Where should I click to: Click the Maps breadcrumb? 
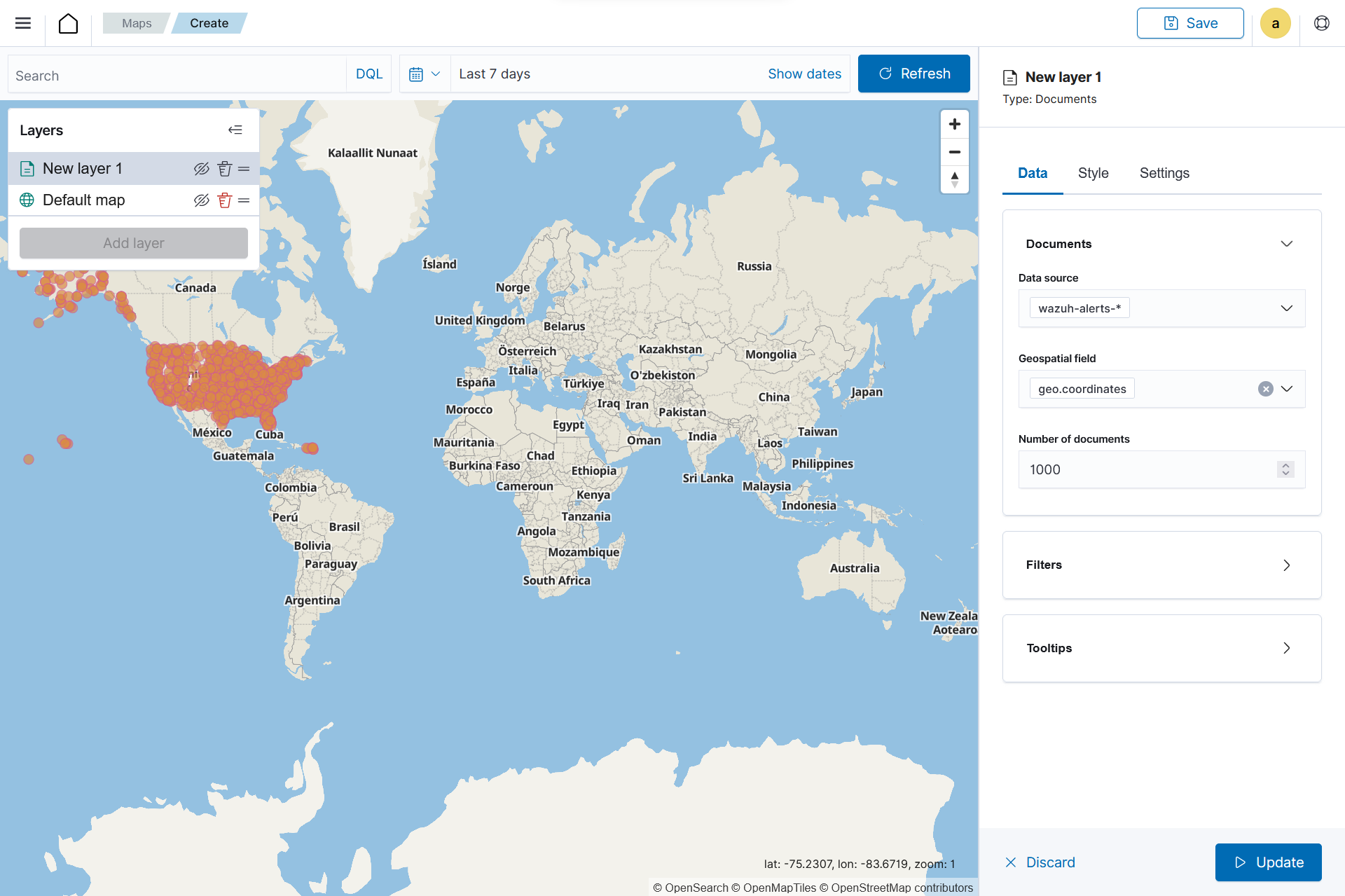(x=137, y=23)
